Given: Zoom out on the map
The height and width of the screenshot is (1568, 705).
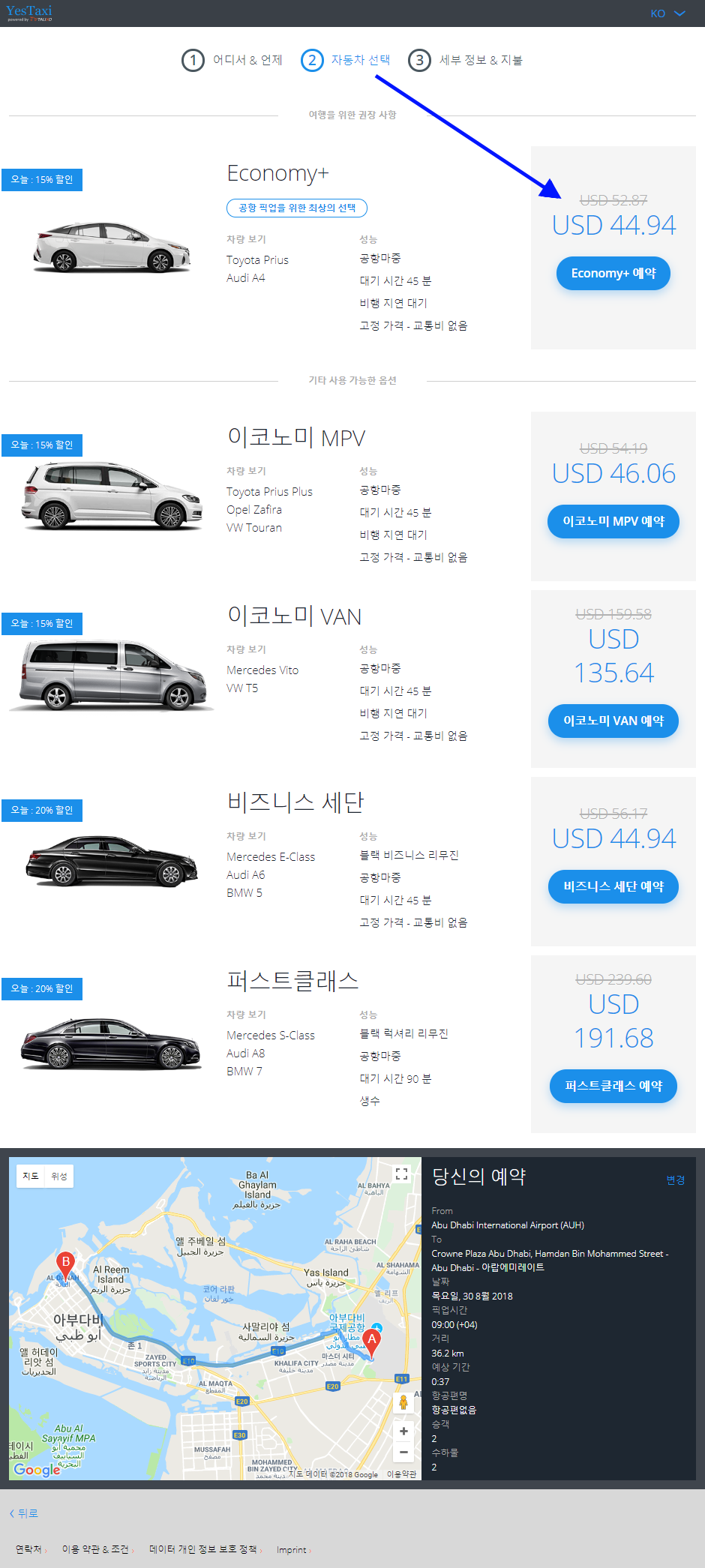Looking at the screenshot, I should pos(403,1452).
